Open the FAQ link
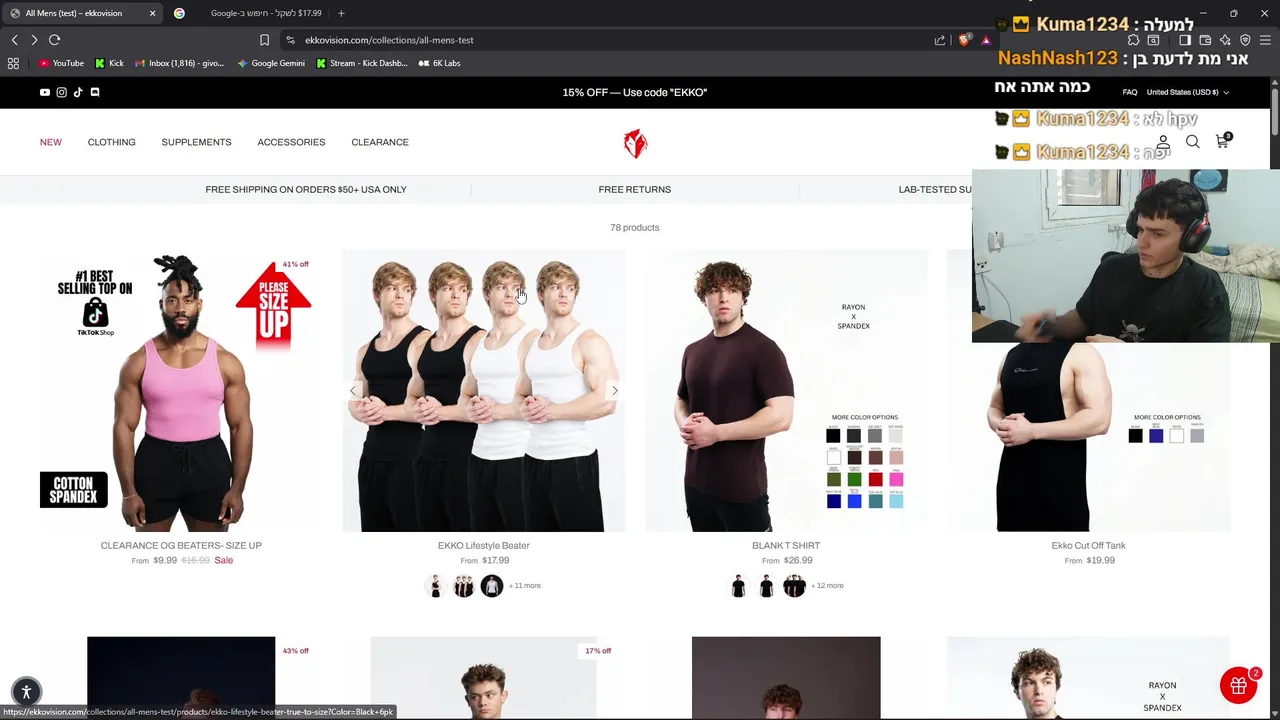 (x=1130, y=92)
